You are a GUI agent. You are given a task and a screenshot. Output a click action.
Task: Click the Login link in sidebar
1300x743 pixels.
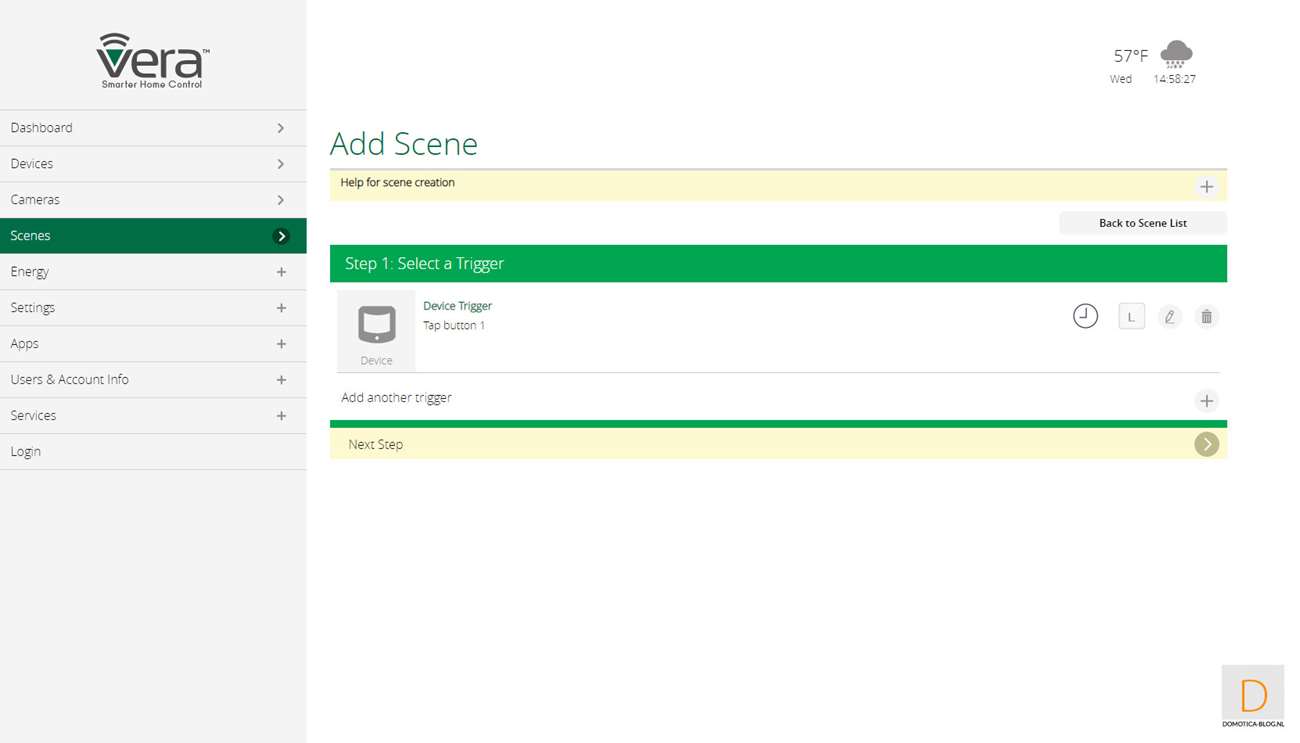click(x=26, y=452)
